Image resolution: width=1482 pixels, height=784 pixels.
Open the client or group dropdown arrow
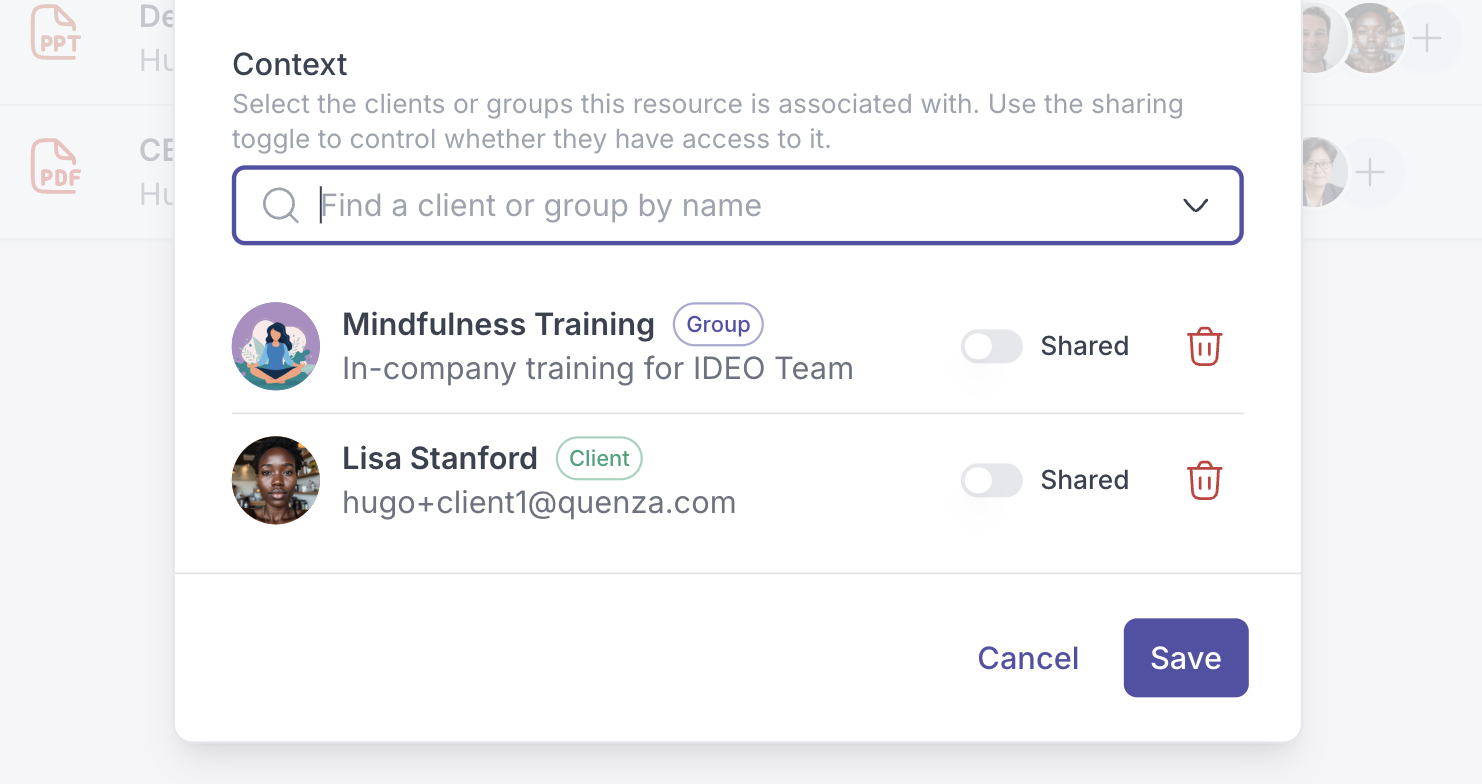(x=1195, y=206)
